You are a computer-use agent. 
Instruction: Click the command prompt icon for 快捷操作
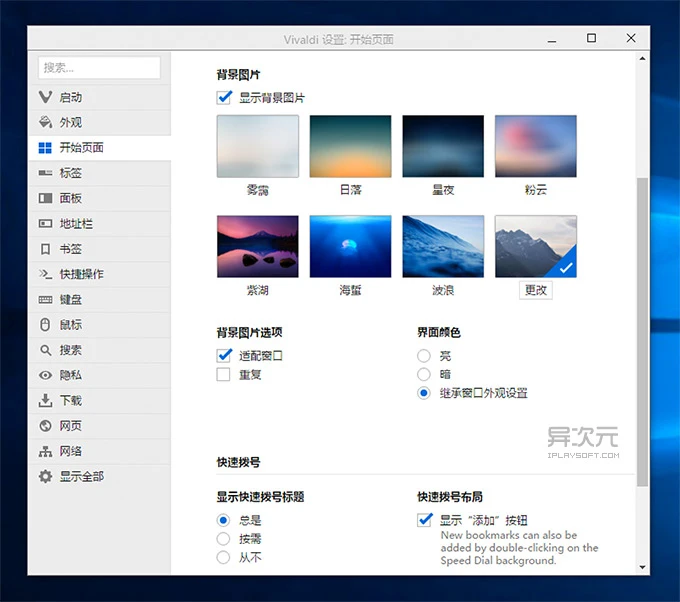pyautogui.click(x=45, y=274)
